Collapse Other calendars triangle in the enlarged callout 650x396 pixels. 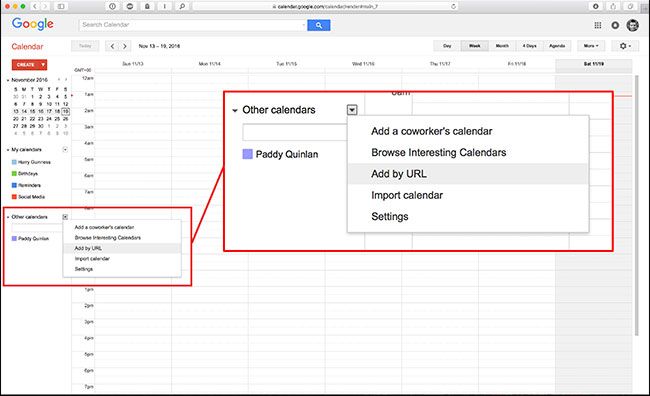point(235,110)
